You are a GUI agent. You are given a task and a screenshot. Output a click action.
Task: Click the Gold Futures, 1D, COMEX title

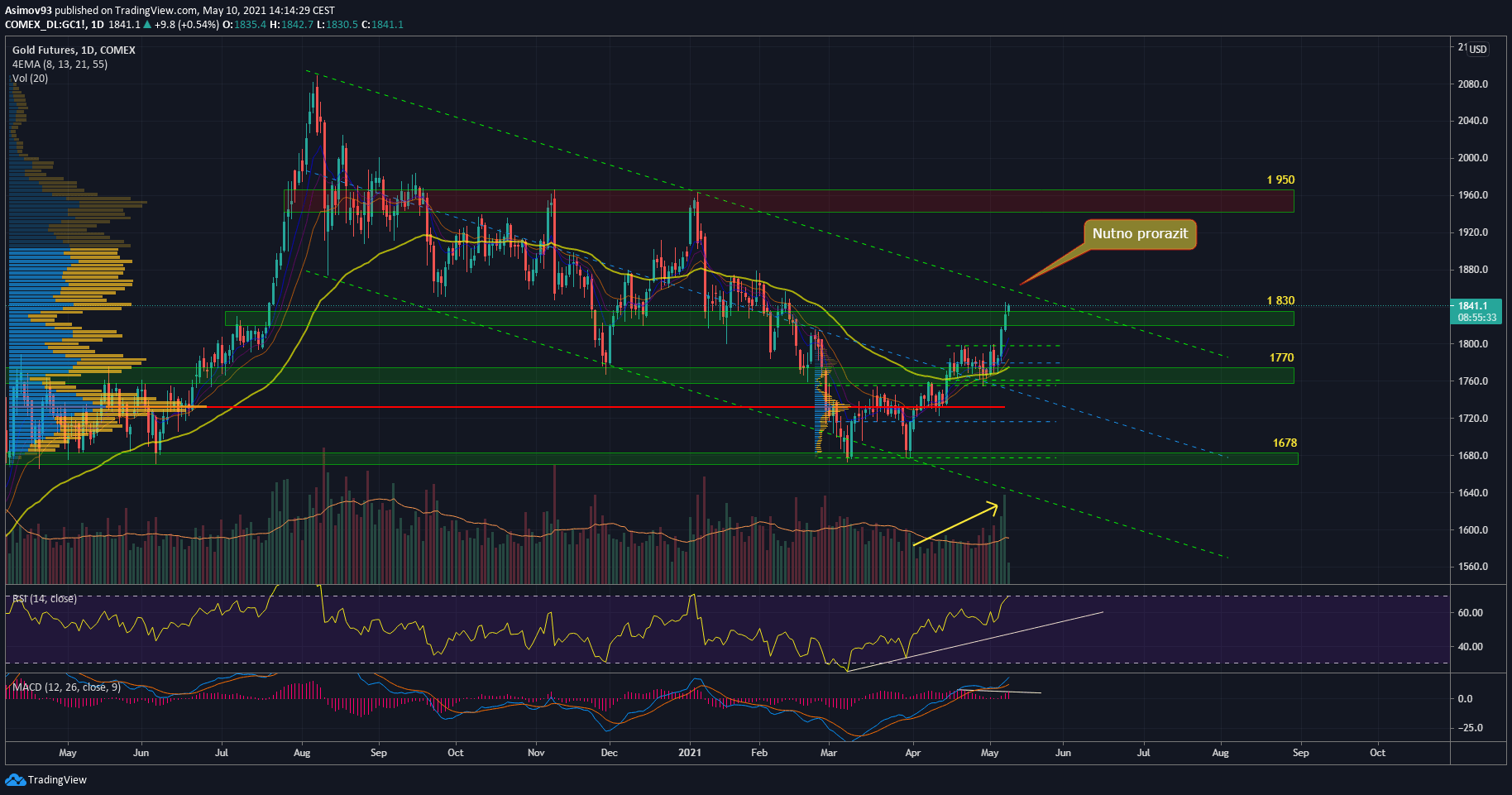coord(74,50)
